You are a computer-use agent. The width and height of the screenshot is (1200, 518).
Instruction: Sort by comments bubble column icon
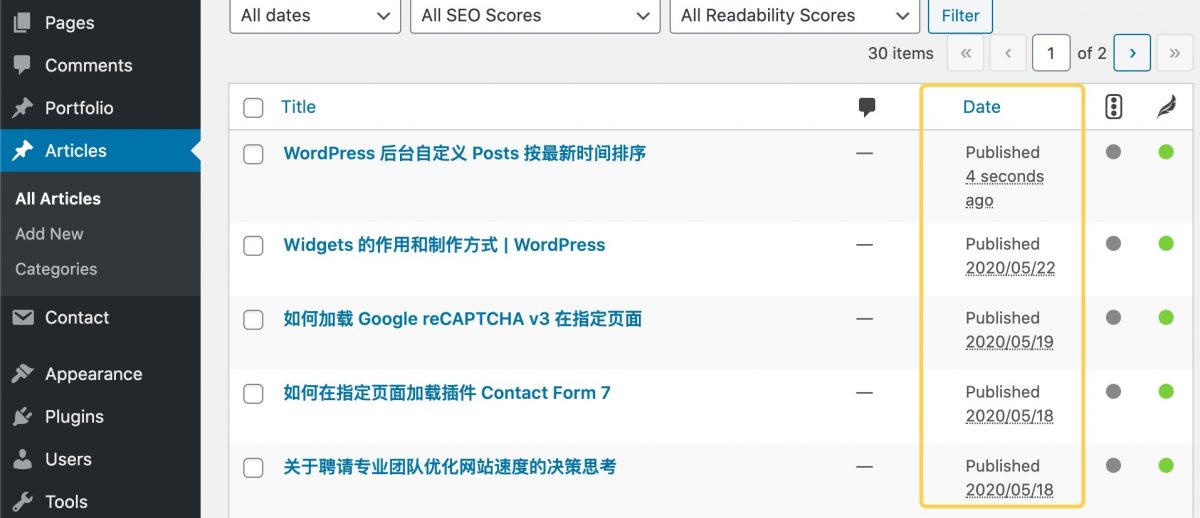click(867, 107)
